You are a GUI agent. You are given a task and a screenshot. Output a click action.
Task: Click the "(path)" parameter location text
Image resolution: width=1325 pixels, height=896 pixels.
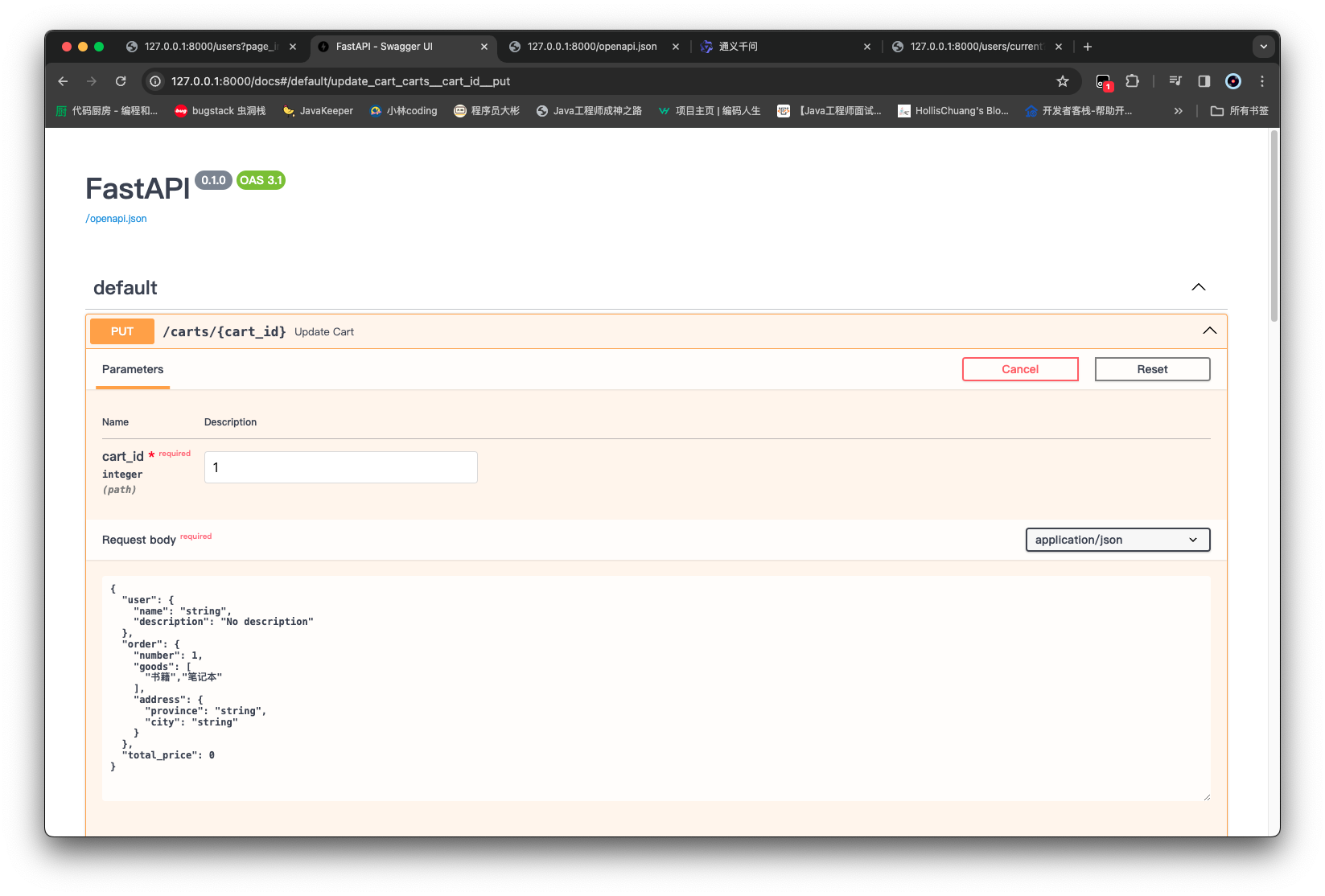119,490
